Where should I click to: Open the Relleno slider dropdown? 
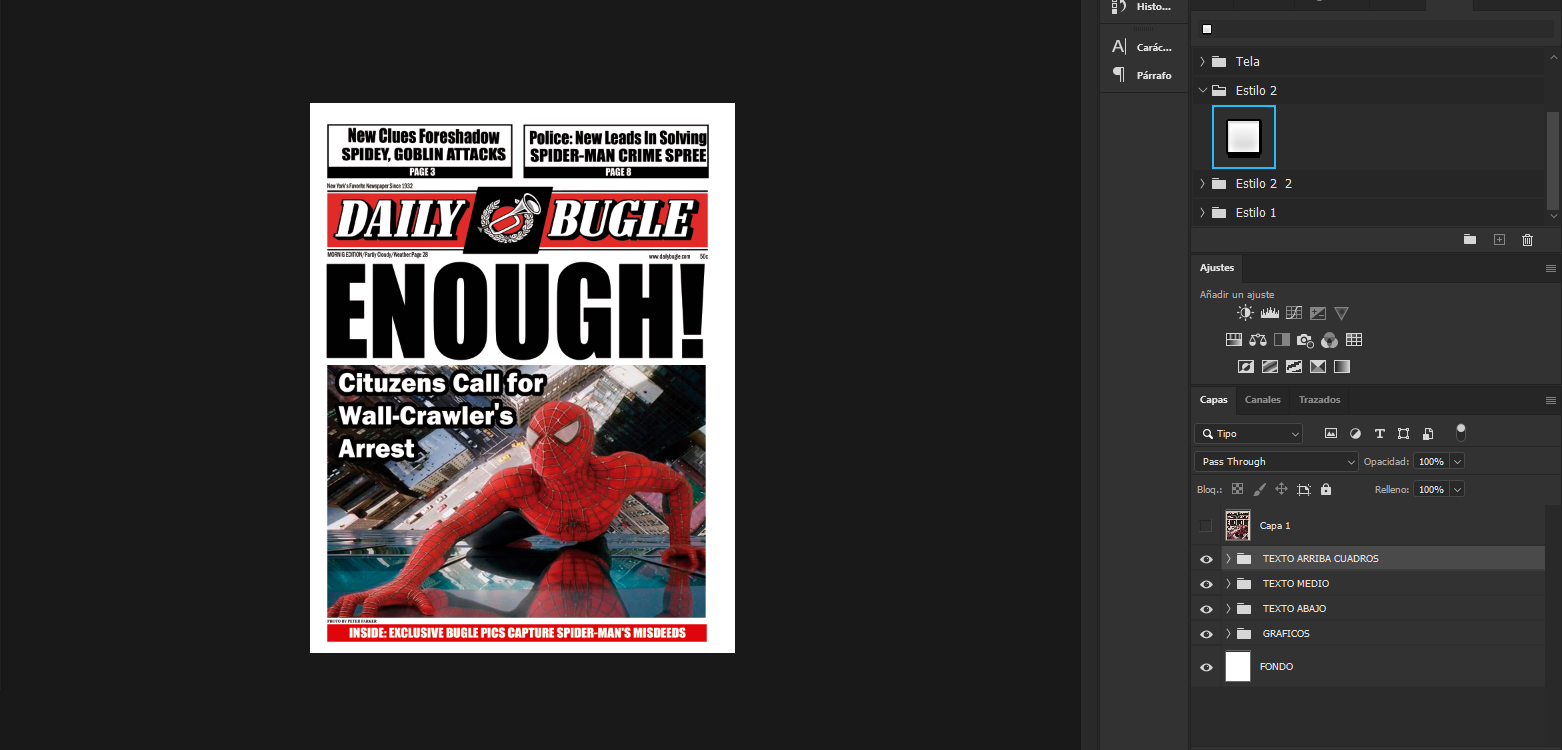tap(1457, 490)
